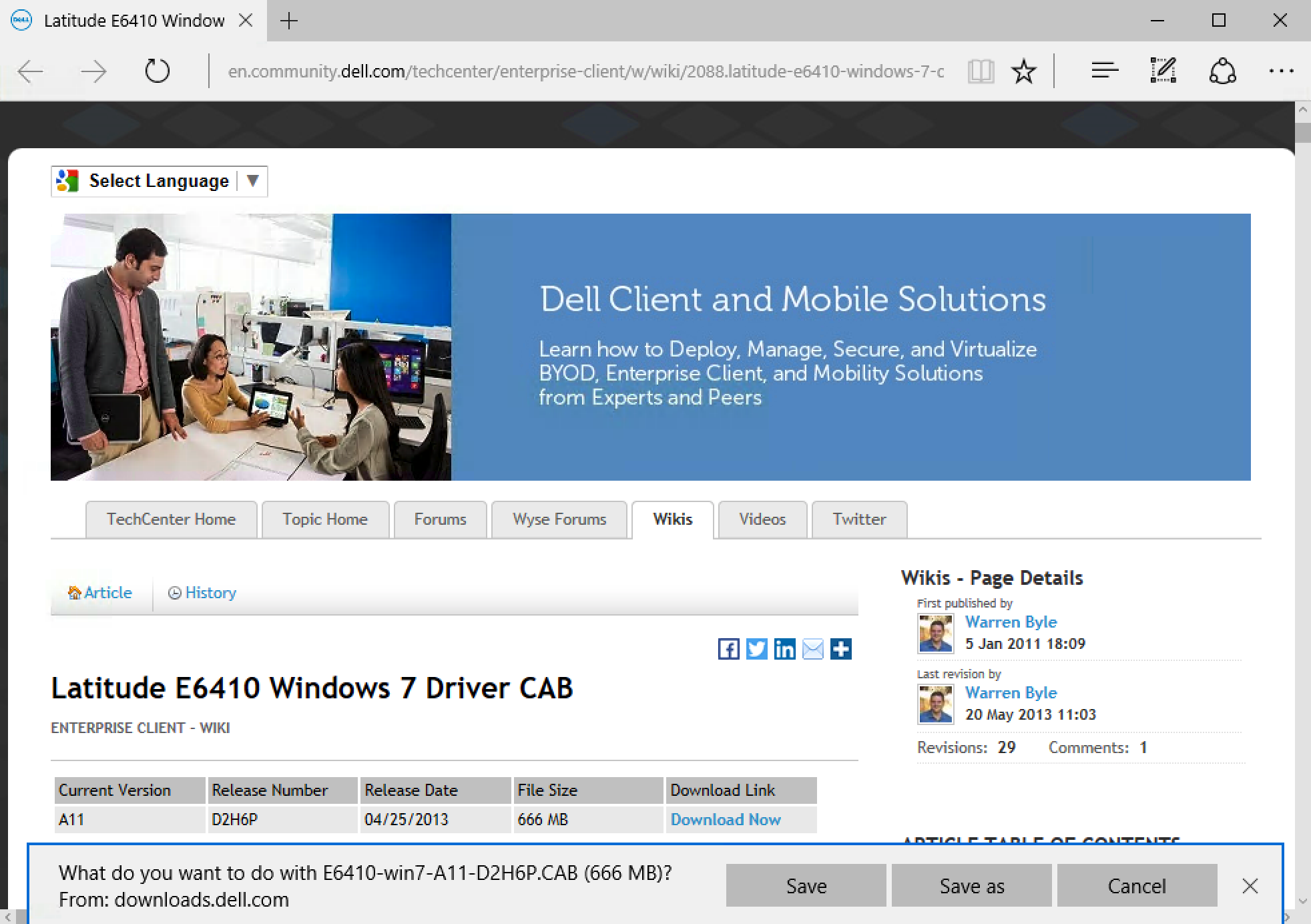
Task: Save the E6410 CAB download
Action: click(x=806, y=886)
